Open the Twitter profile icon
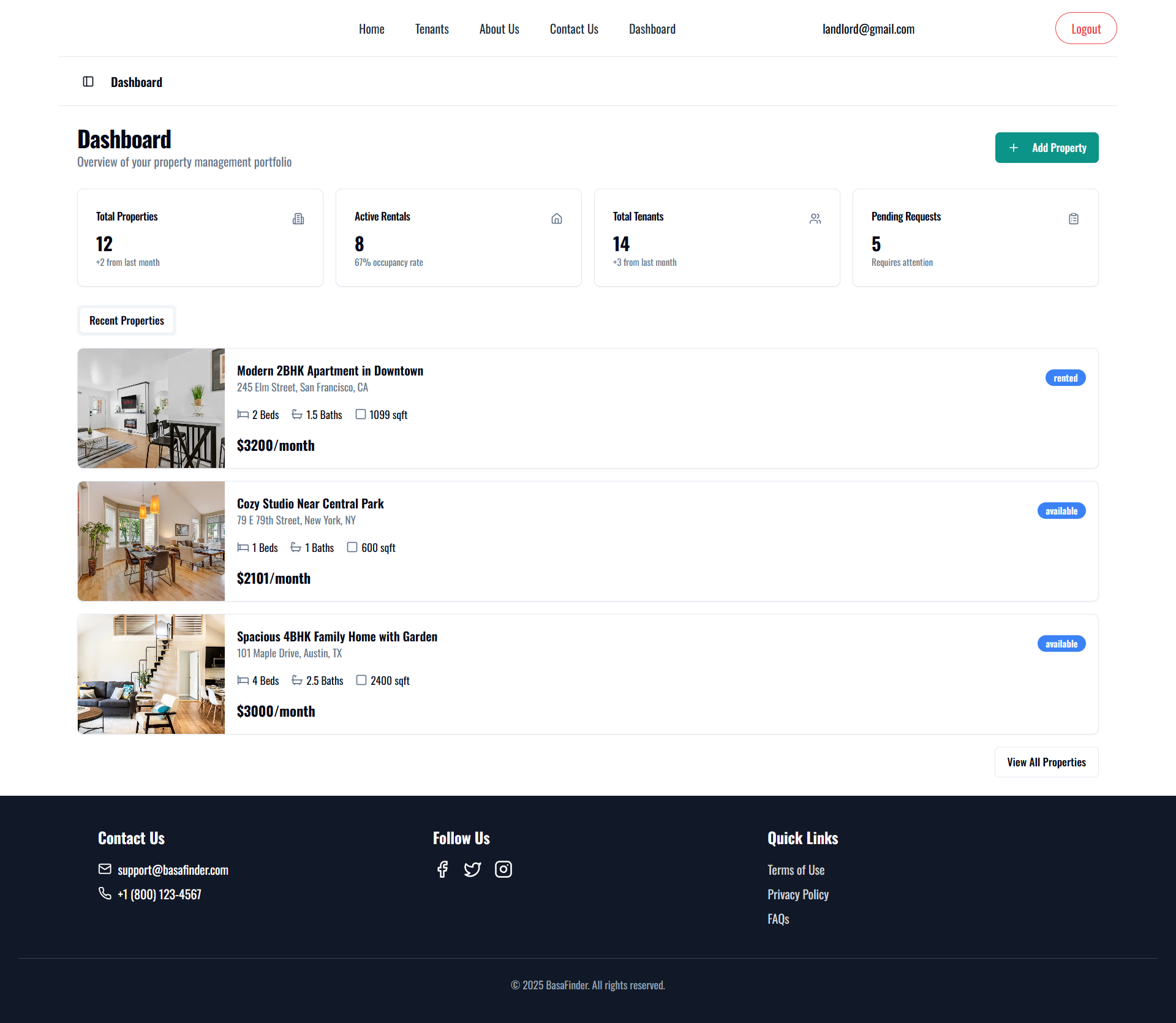The height and width of the screenshot is (1023, 1176). coord(472,869)
